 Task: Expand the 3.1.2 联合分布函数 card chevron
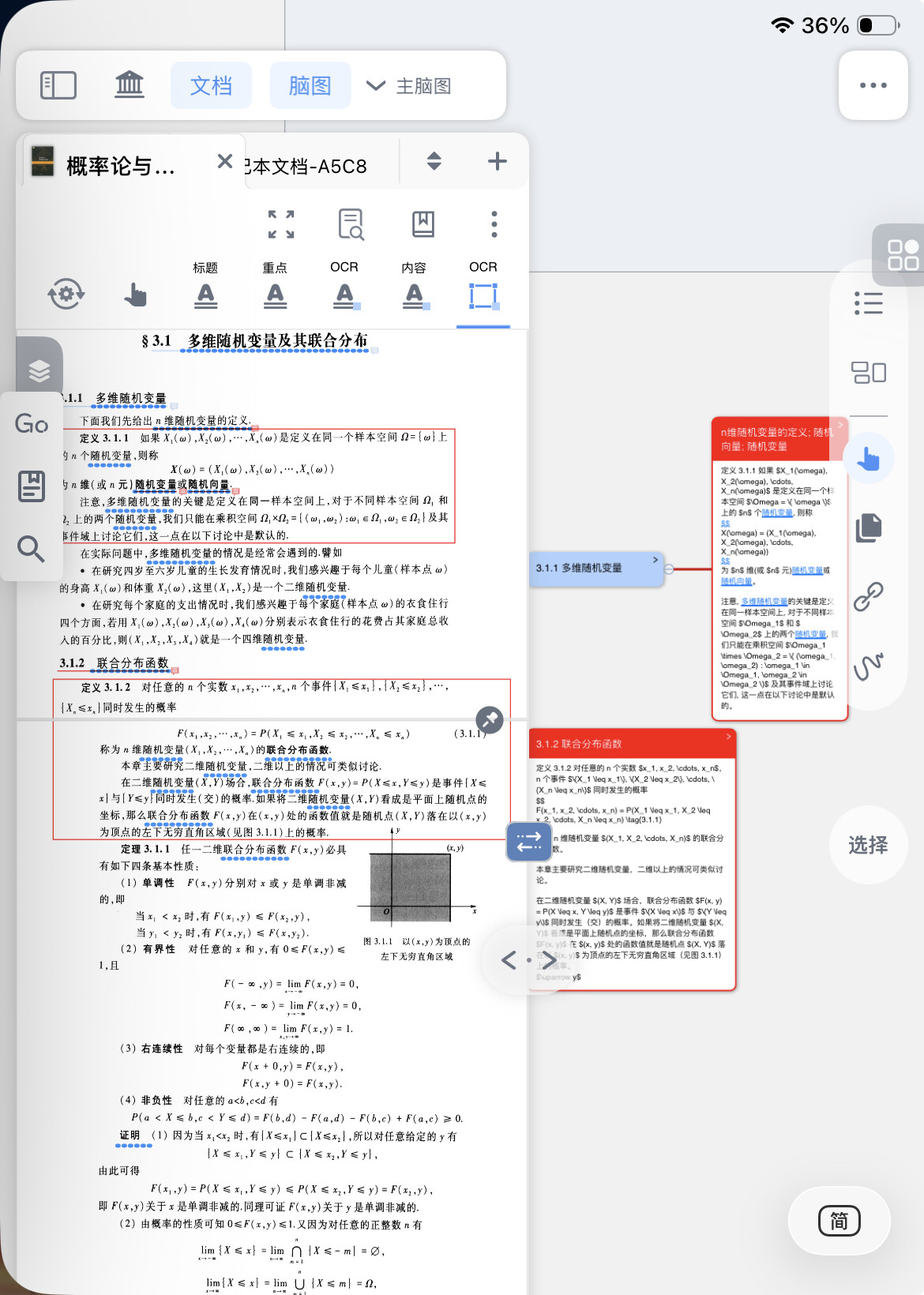tap(728, 736)
